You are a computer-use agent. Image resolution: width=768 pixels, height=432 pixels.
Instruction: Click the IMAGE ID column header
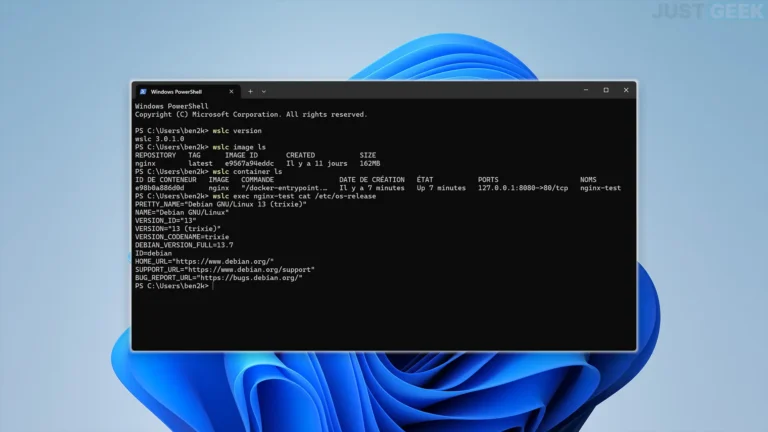coord(241,155)
